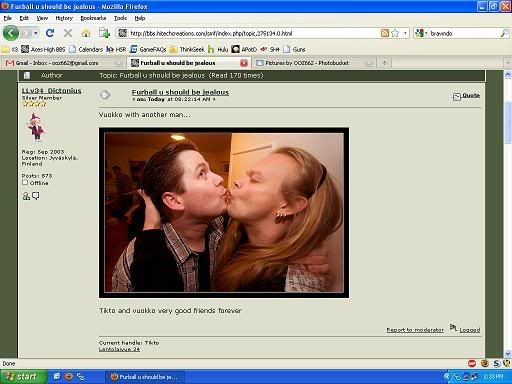Open the home page icon
Viewport: 512px width, 384px height.
pyautogui.click(x=86, y=33)
